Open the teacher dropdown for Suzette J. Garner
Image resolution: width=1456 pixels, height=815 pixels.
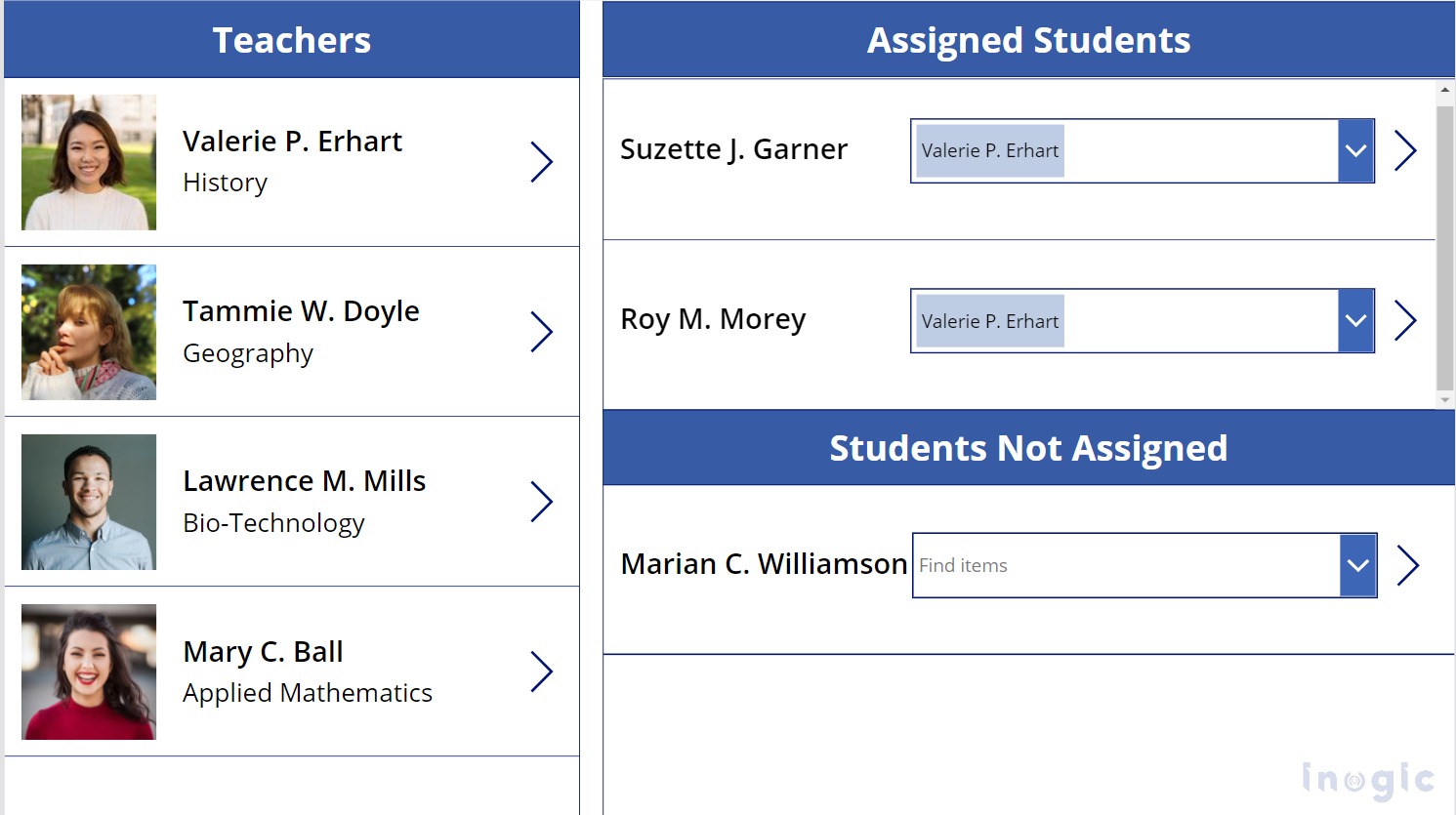click(1355, 150)
